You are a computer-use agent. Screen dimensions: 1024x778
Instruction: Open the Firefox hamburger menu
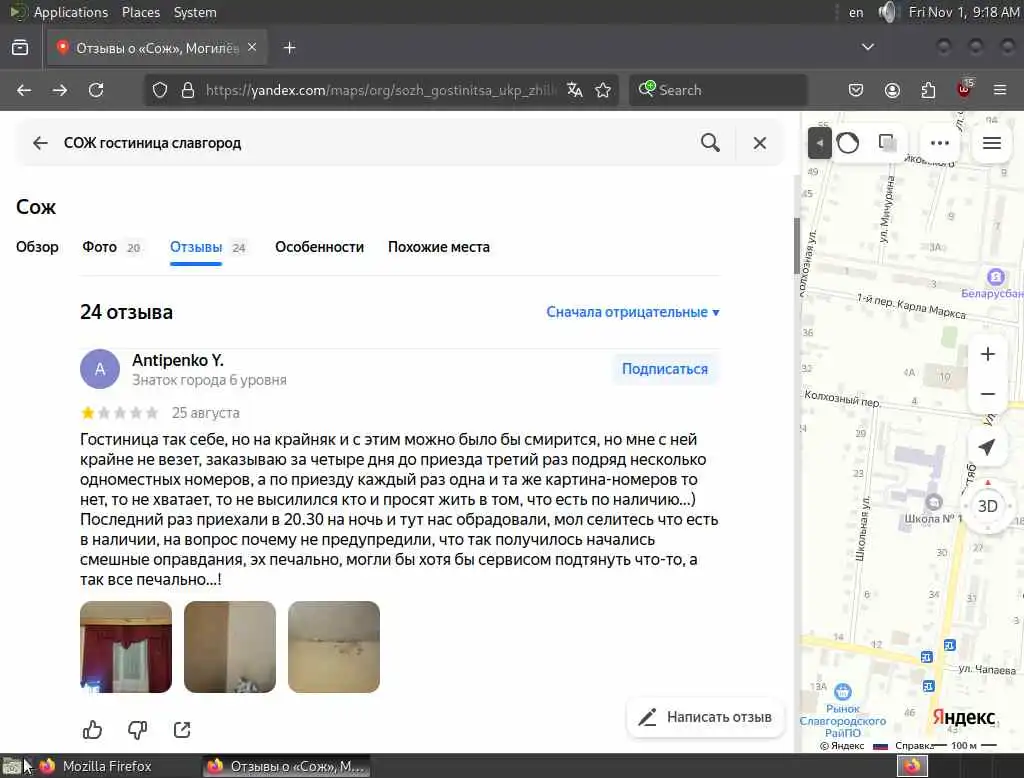[1000, 90]
